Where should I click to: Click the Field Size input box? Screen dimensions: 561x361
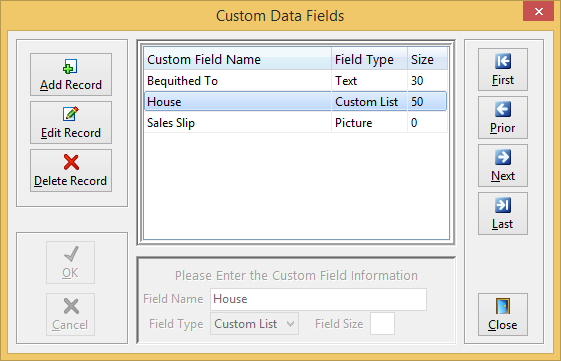point(382,324)
